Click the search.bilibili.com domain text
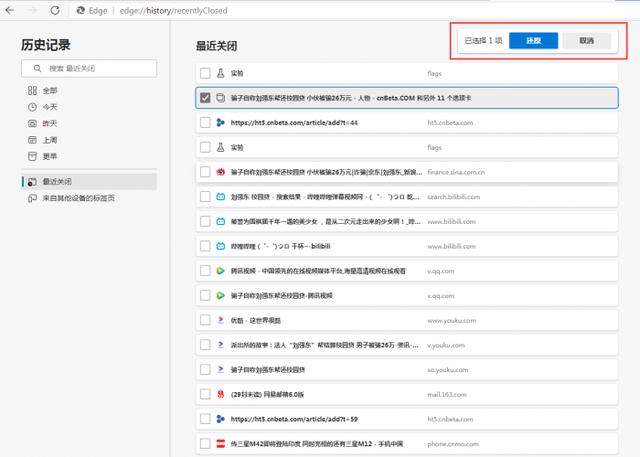This screenshot has width=640, height=457. pos(453,197)
